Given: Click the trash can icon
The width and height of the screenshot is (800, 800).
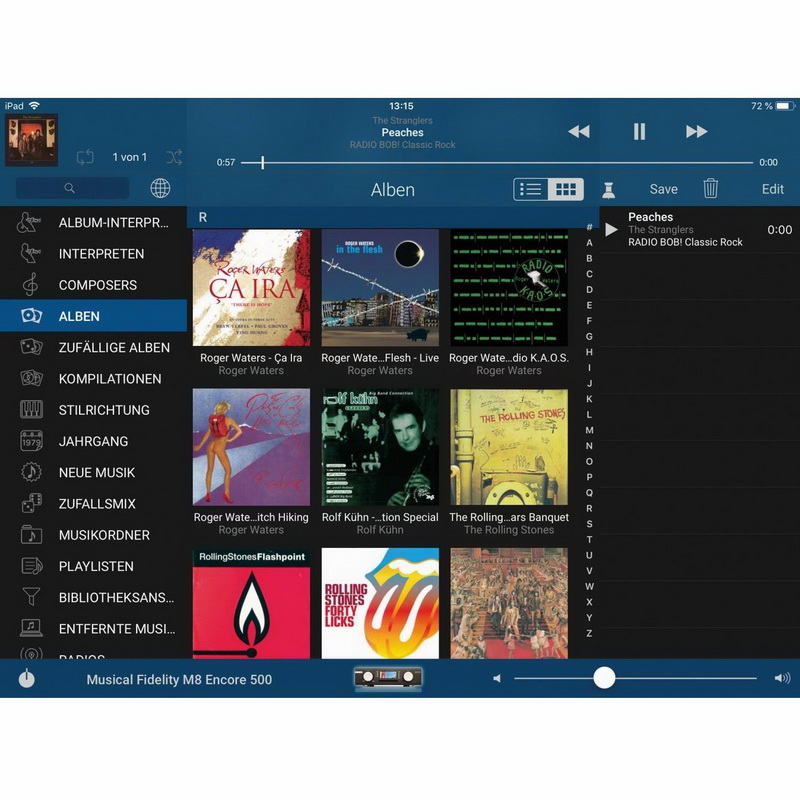Looking at the screenshot, I should click(711, 188).
